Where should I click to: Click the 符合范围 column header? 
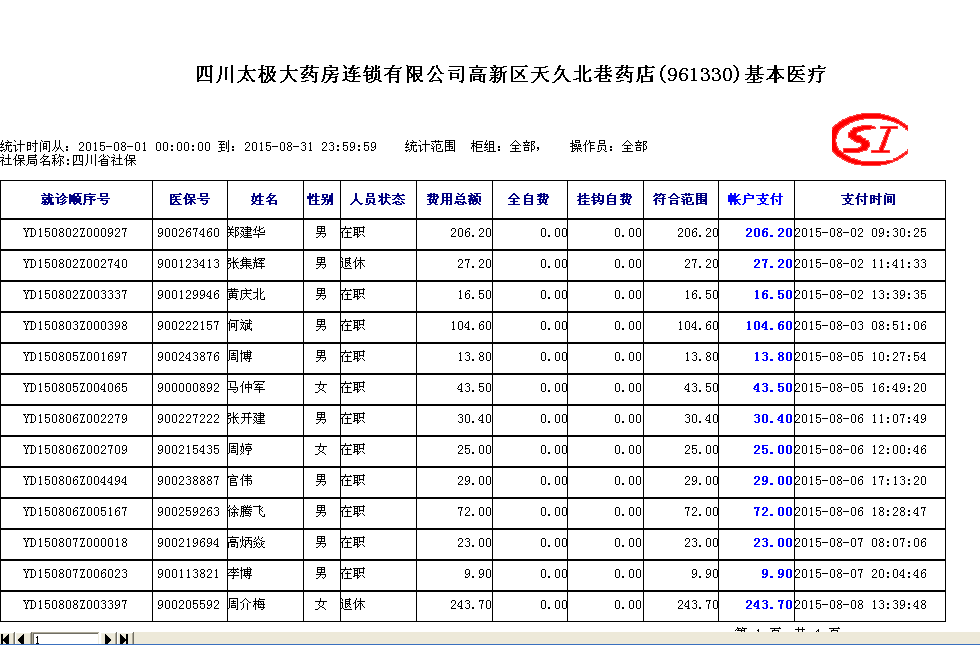[x=681, y=199]
